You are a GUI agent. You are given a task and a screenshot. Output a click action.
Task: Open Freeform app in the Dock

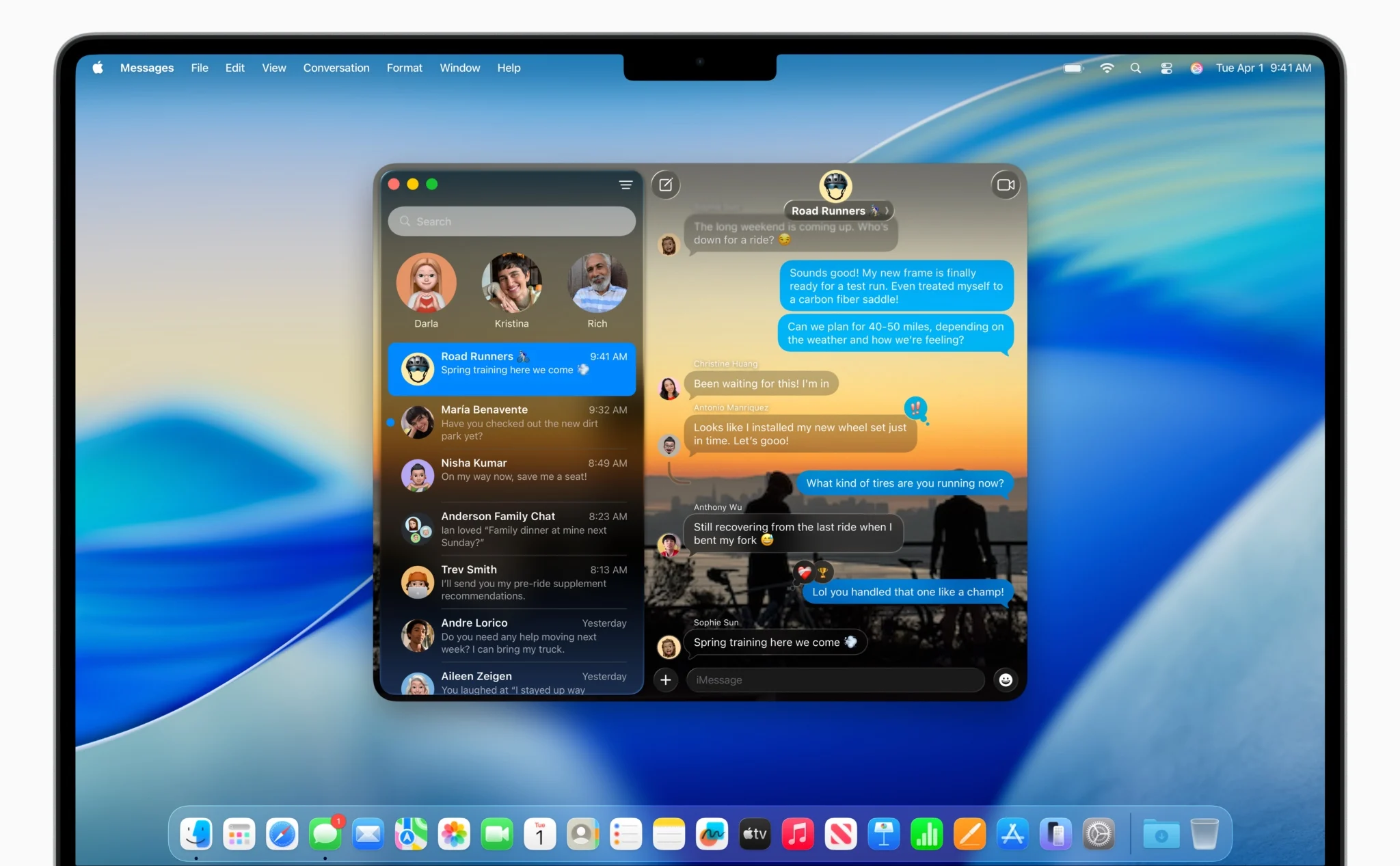712,834
